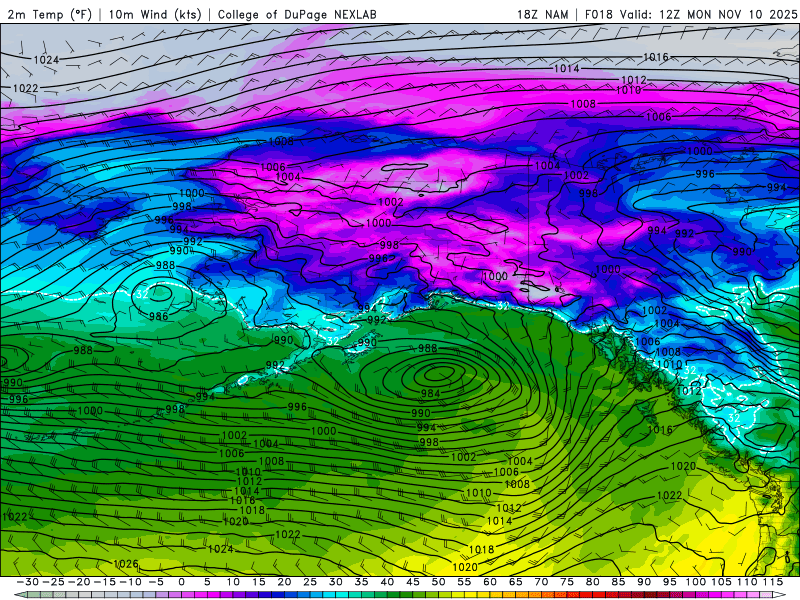Image resolution: width=800 pixels, height=600 pixels.
Task: Click the 20 tick on the temperature scale
Action: [284, 582]
